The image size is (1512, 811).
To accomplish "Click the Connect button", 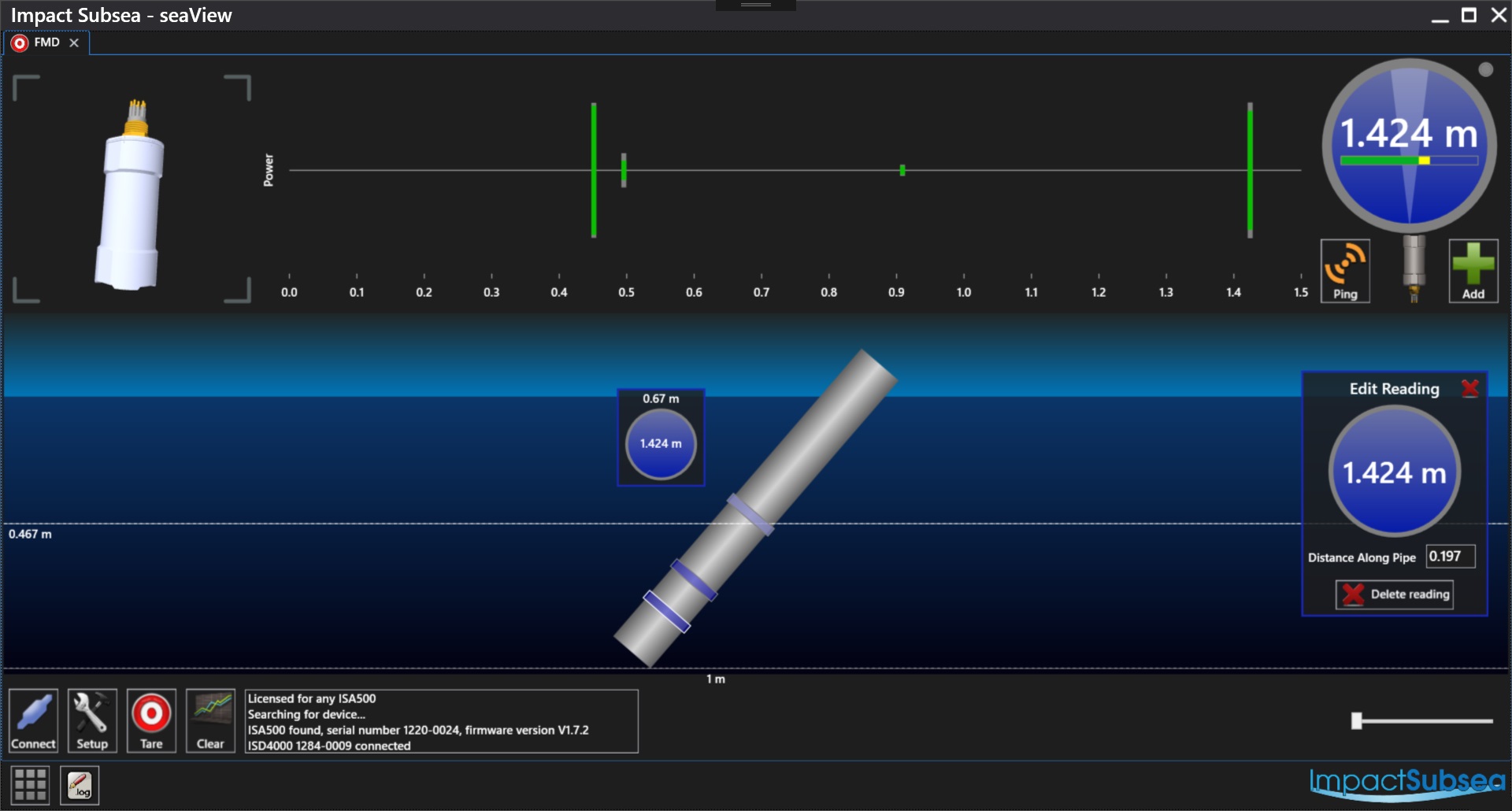I will 33,720.
